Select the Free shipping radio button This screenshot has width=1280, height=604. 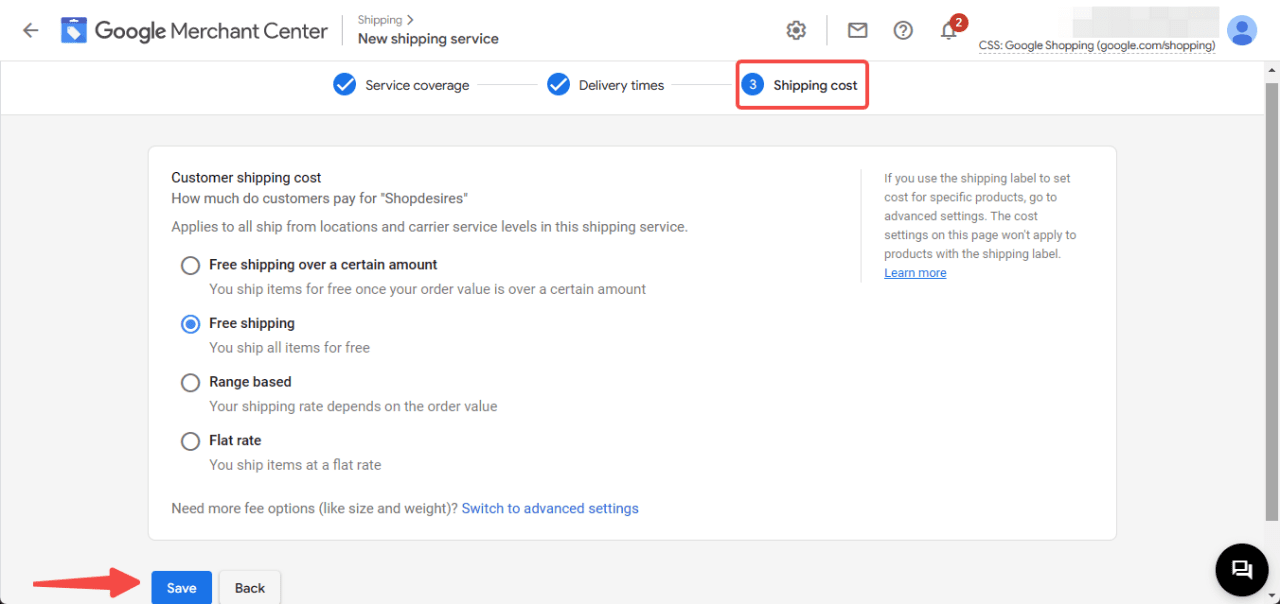click(x=190, y=324)
